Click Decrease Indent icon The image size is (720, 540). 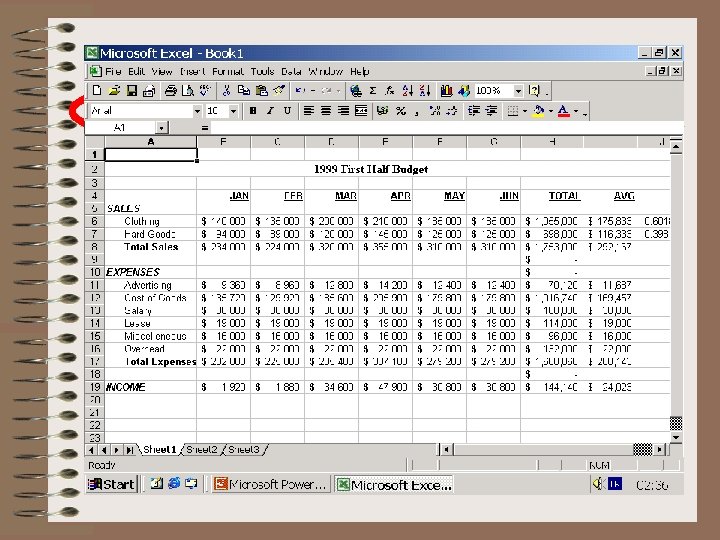[473, 111]
